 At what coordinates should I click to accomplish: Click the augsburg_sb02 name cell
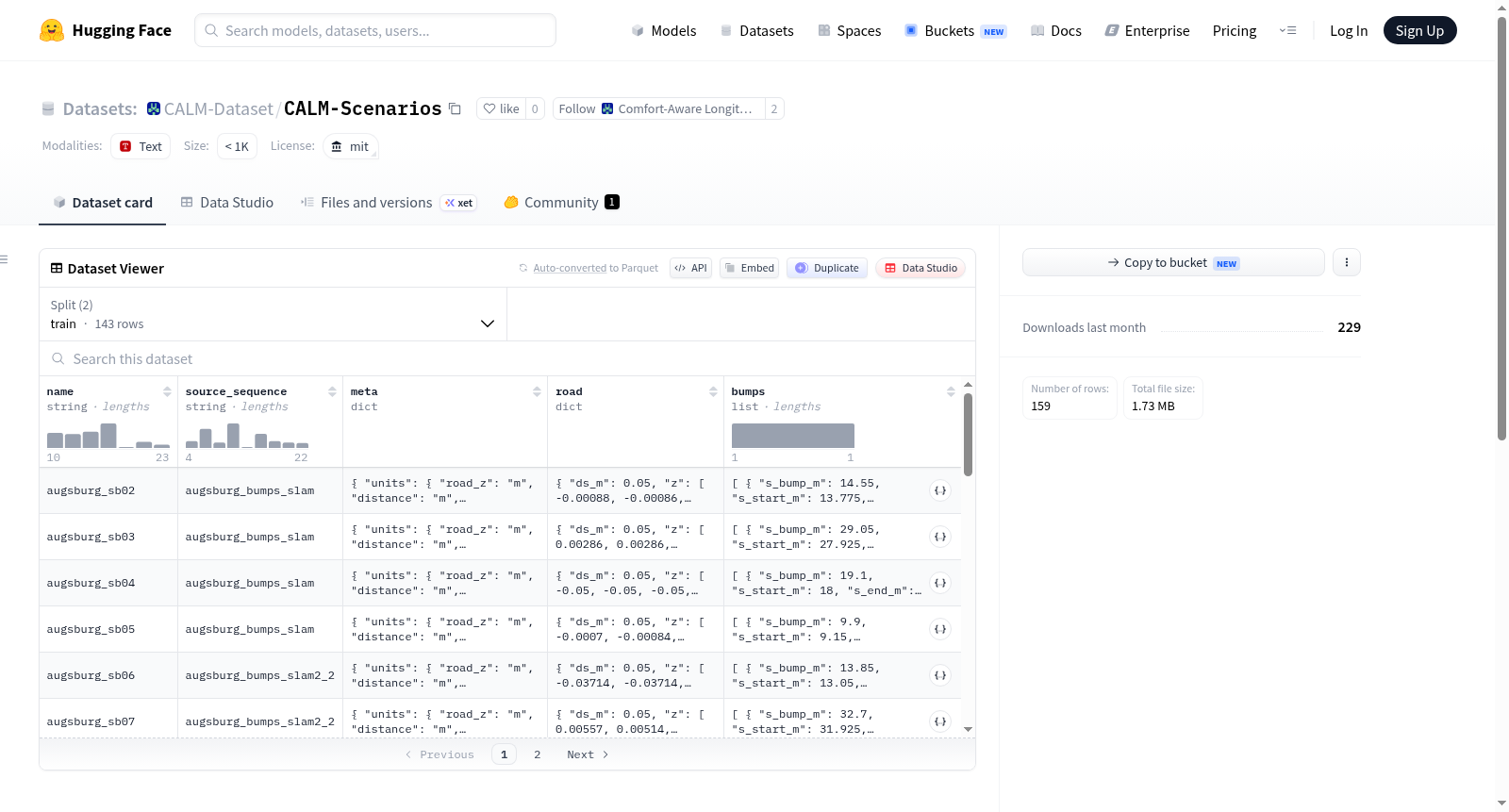[108, 490]
